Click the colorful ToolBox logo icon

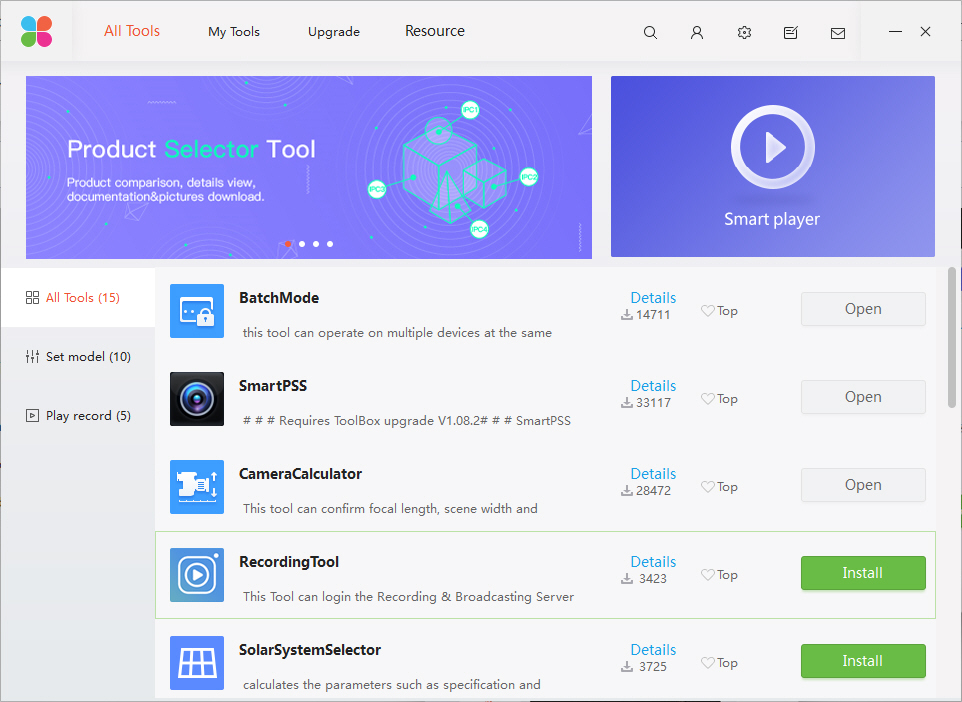coord(36,31)
